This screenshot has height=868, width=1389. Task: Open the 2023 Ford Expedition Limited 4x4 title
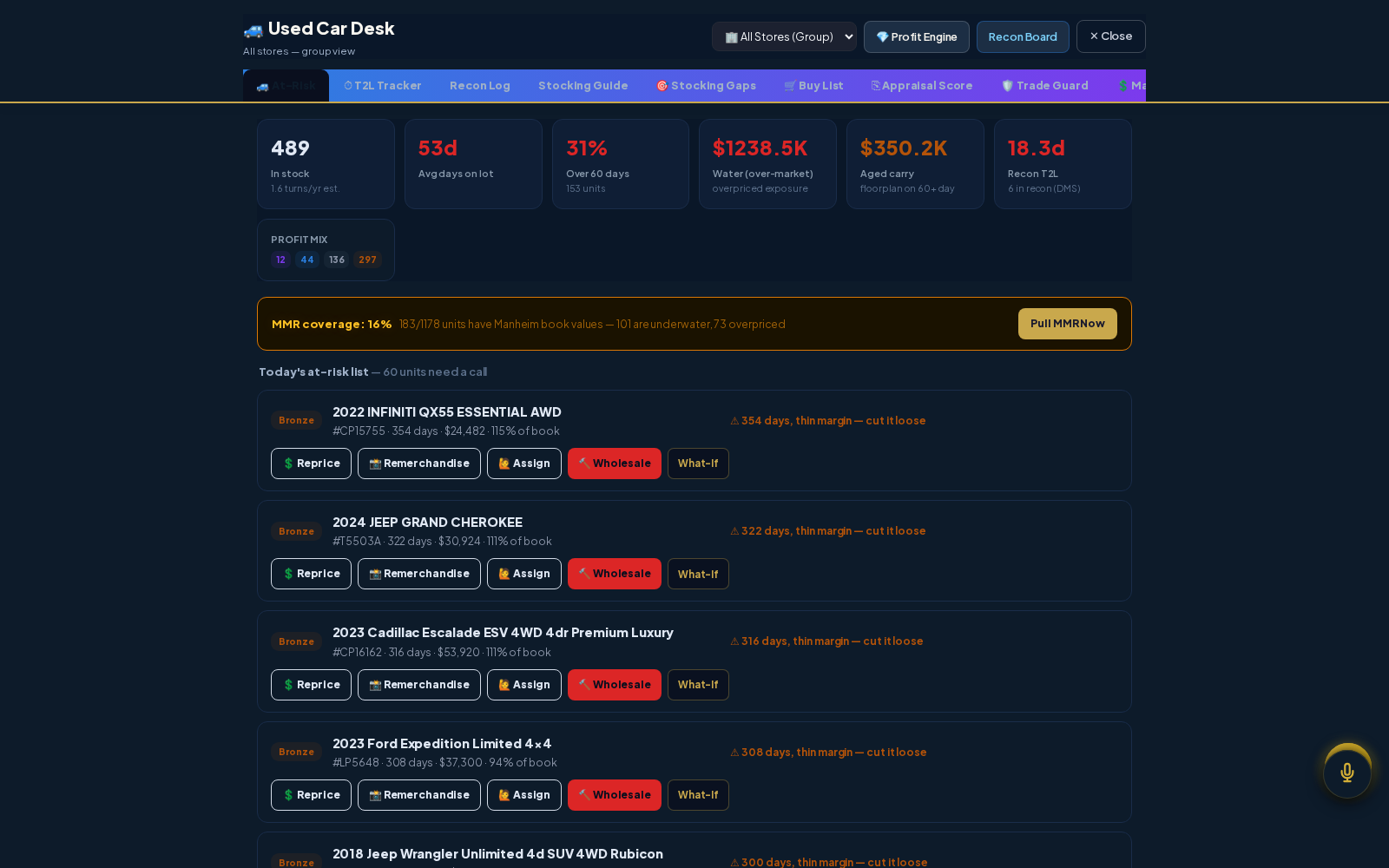point(442,744)
